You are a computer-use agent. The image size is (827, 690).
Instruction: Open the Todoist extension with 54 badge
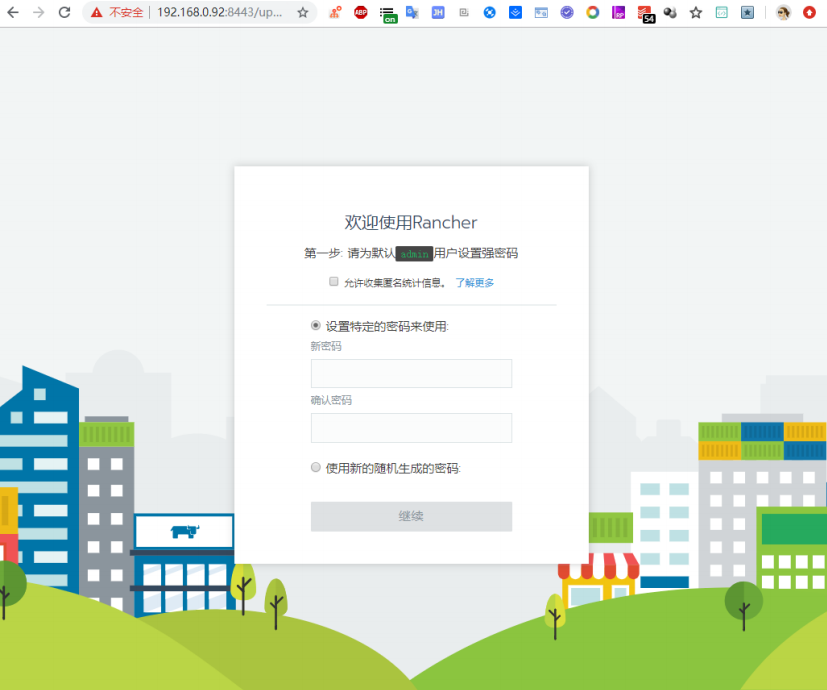646,14
